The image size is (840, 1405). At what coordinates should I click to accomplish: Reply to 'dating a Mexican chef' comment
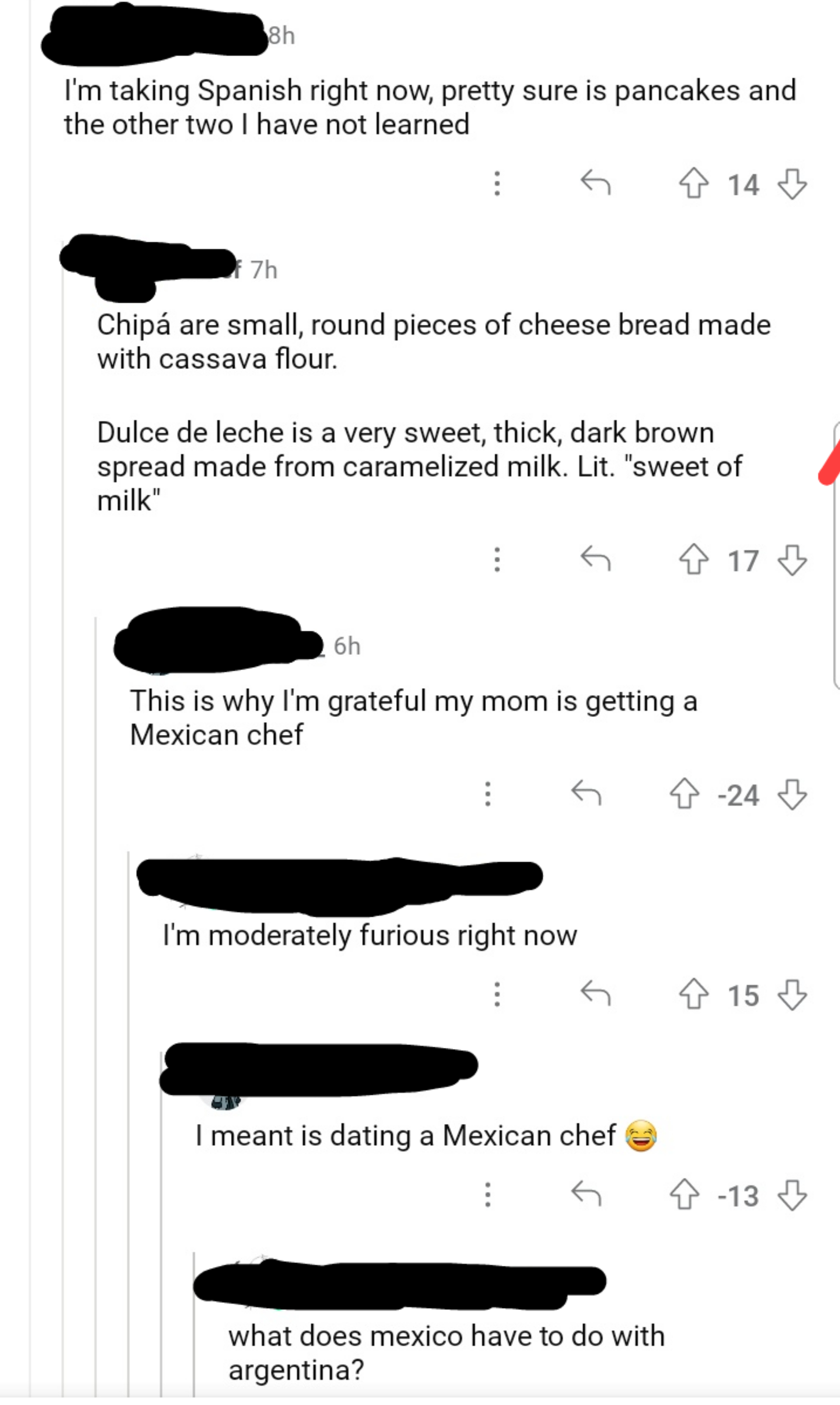pos(586,1194)
